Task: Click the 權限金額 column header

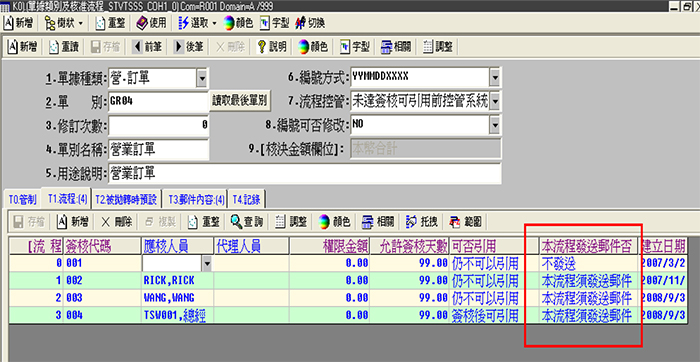Action: point(329,246)
